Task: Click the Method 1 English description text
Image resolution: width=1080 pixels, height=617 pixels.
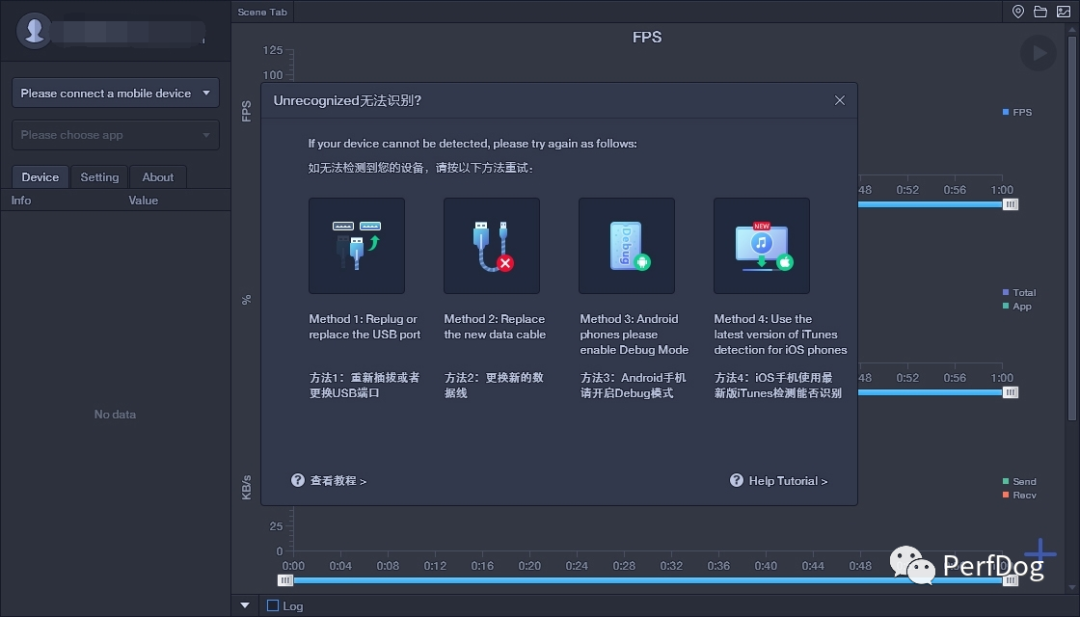Action: 364,327
